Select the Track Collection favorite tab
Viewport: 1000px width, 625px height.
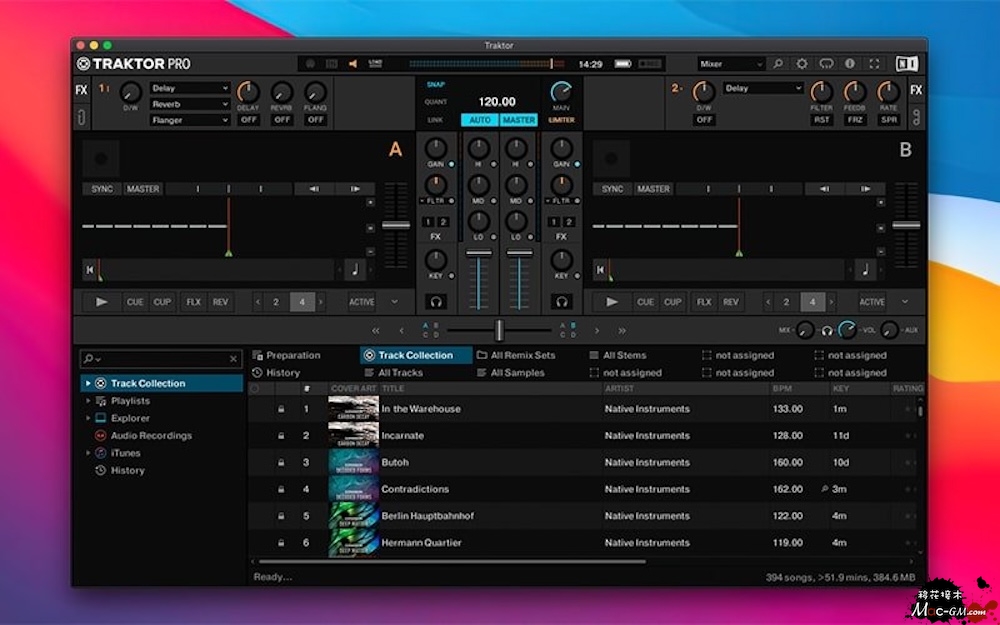[x=415, y=355]
